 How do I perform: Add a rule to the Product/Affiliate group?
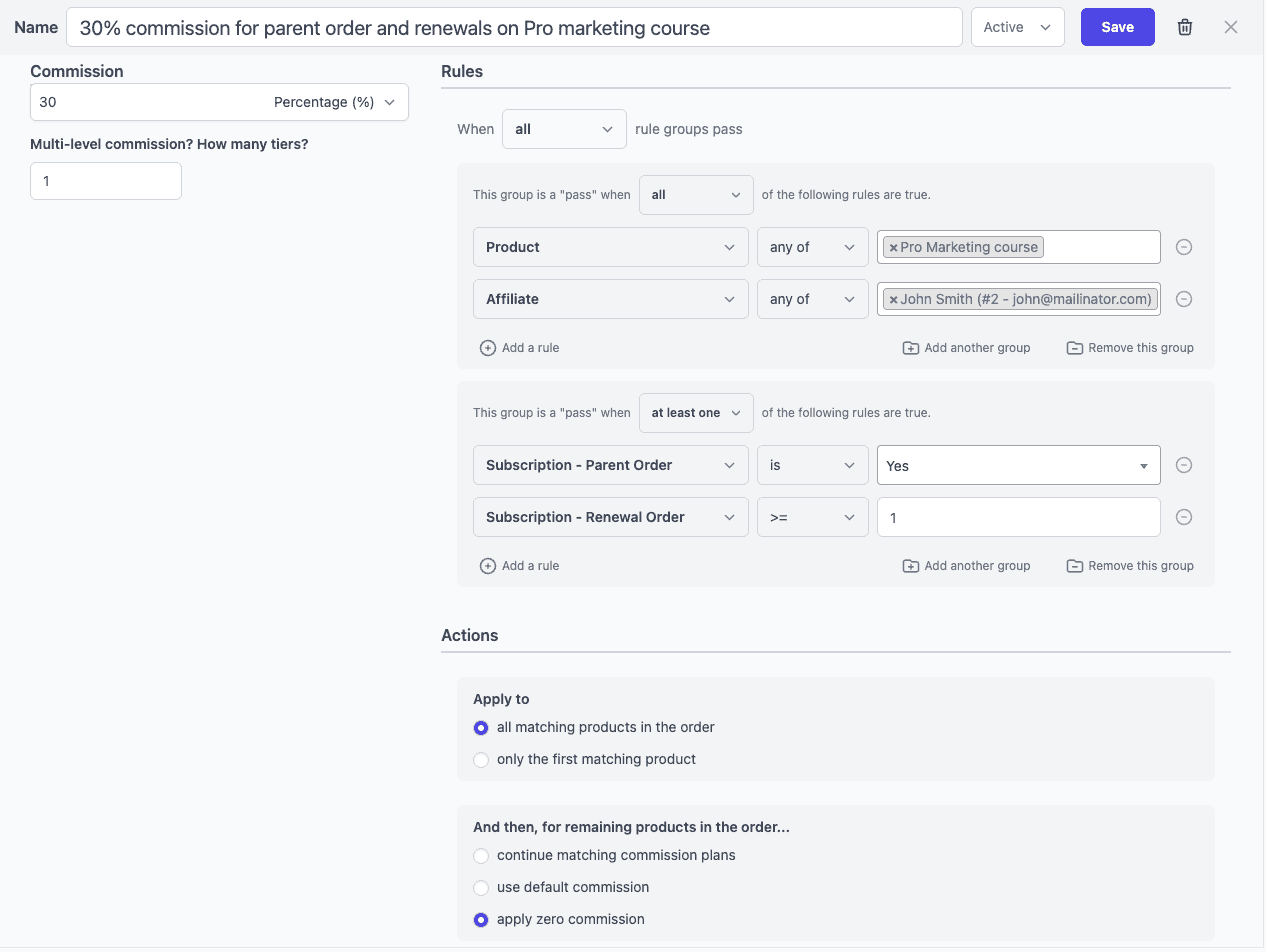click(520, 348)
